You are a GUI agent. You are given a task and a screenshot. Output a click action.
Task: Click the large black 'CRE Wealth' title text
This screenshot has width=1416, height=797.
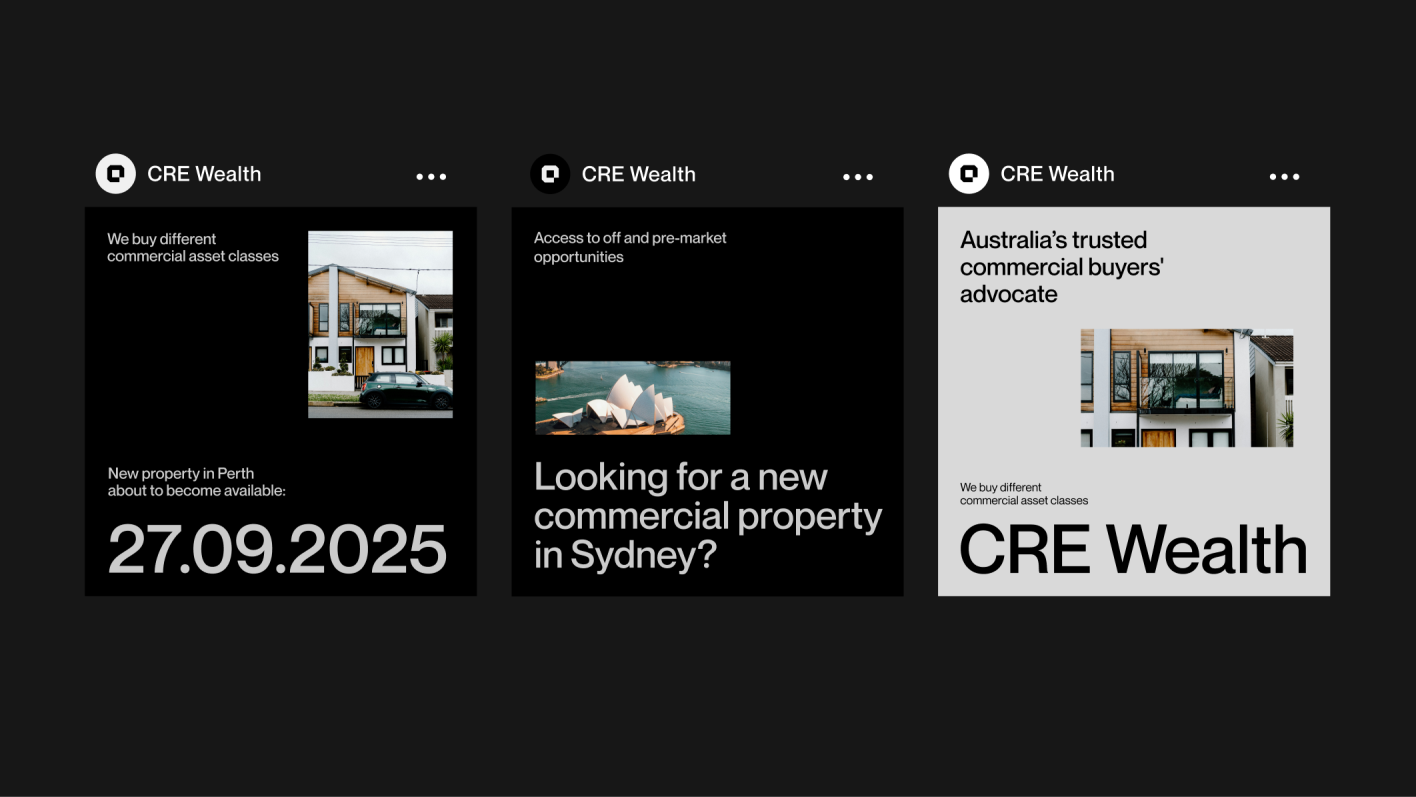pyautogui.click(x=1133, y=549)
